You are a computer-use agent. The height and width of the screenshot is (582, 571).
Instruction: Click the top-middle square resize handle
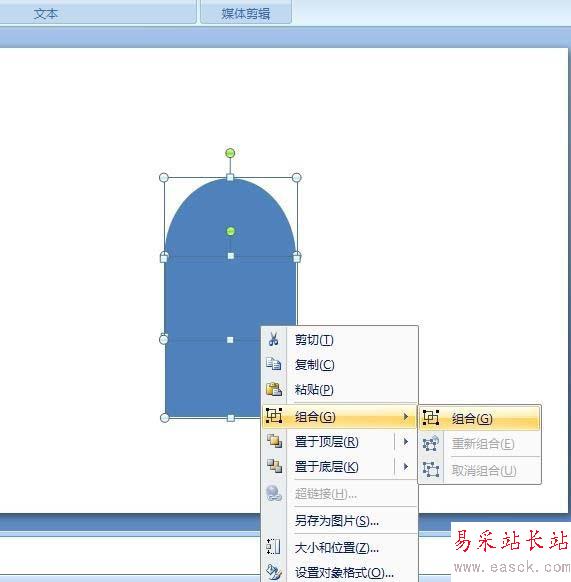coord(230,177)
